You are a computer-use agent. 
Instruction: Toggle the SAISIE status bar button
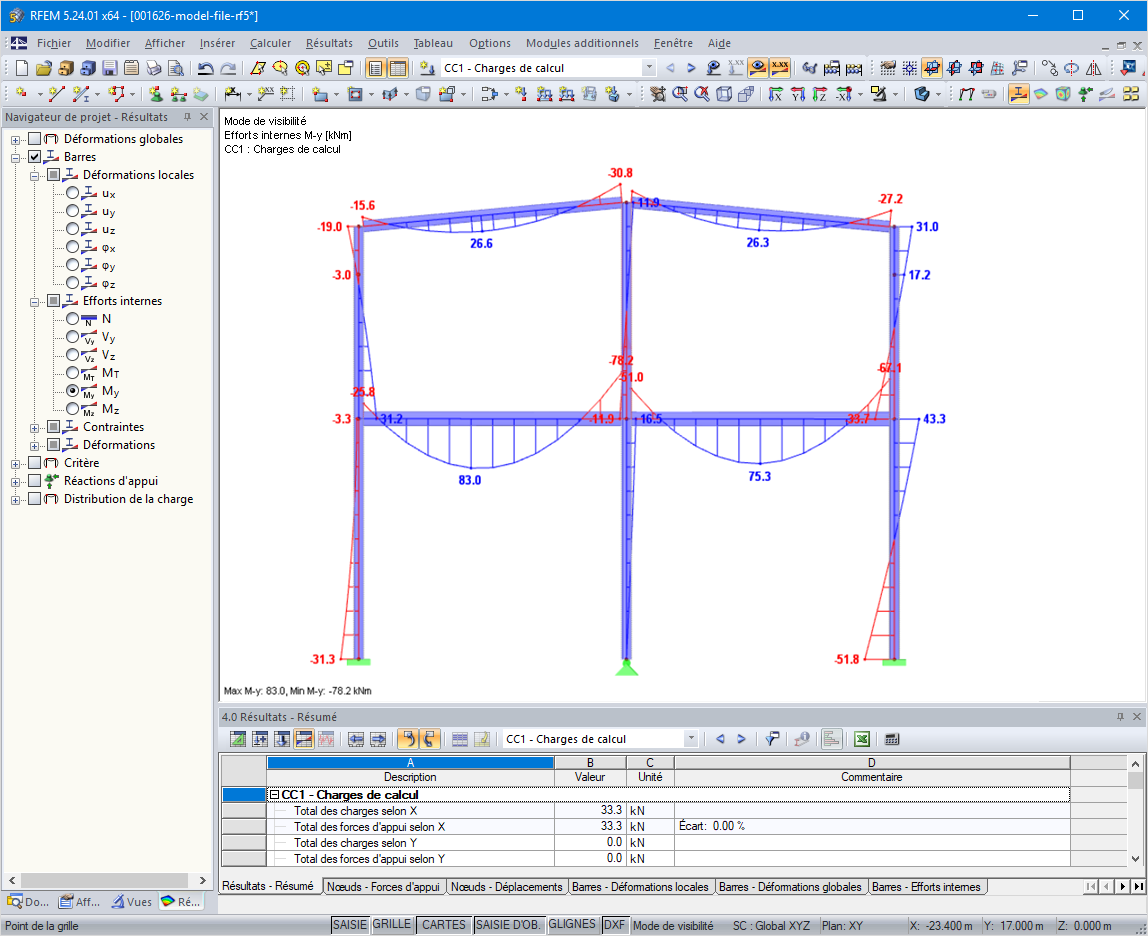[350, 925]
